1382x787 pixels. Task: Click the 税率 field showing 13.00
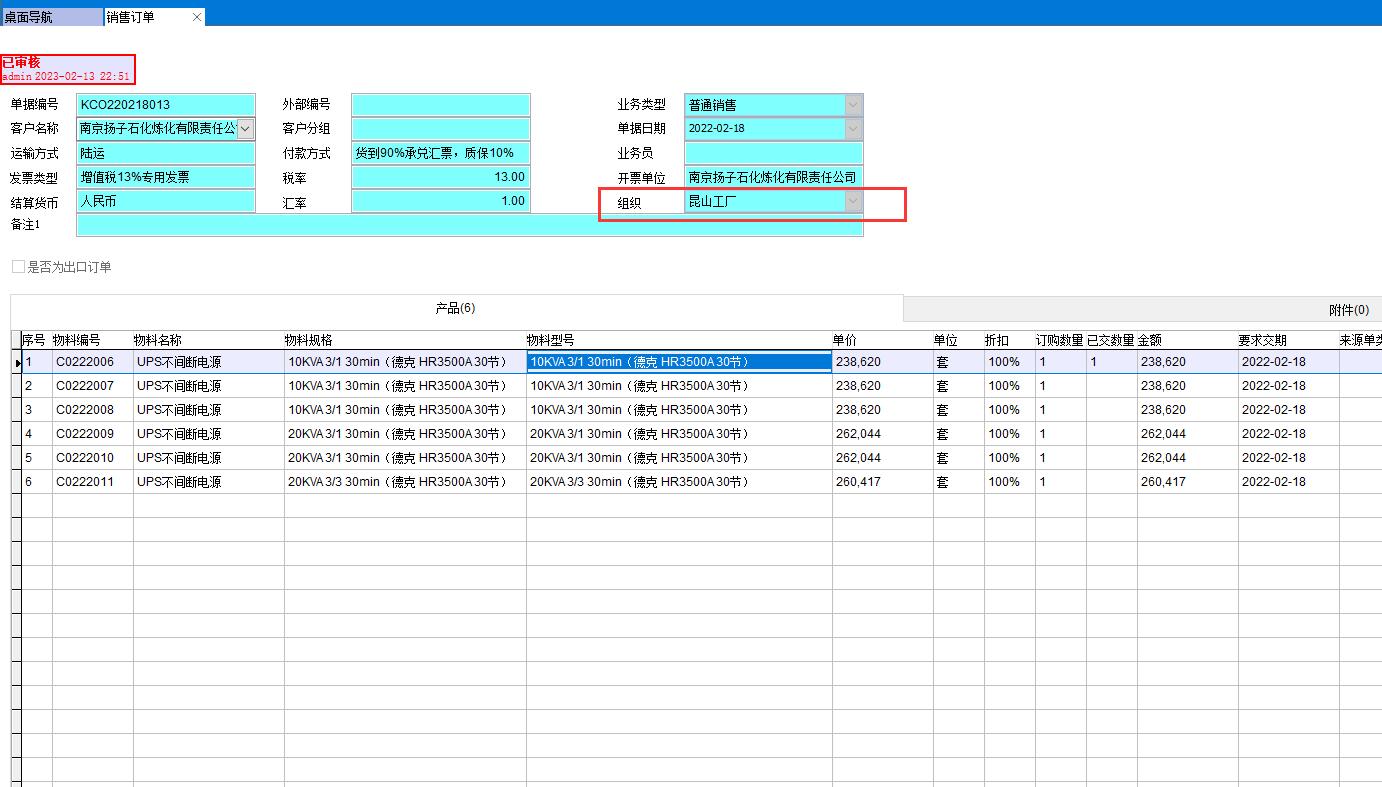click(440, 177)
